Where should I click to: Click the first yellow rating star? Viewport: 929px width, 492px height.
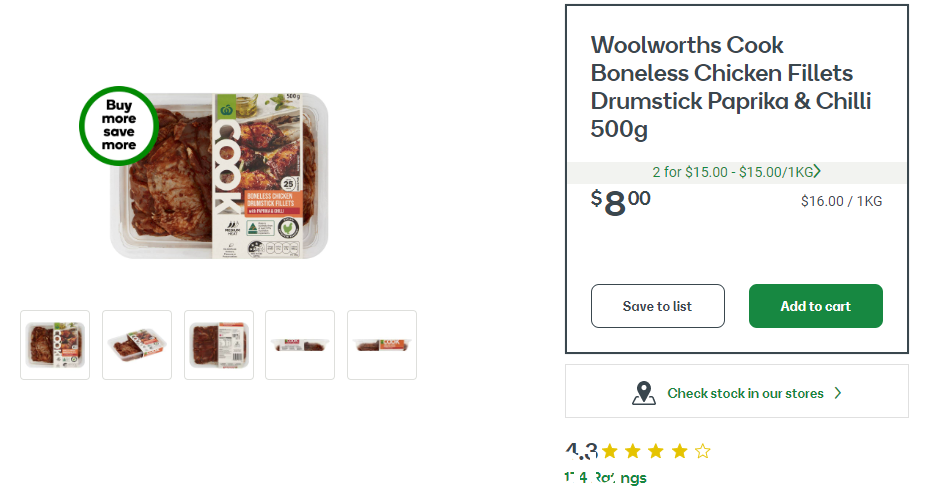tap(610, 452)
